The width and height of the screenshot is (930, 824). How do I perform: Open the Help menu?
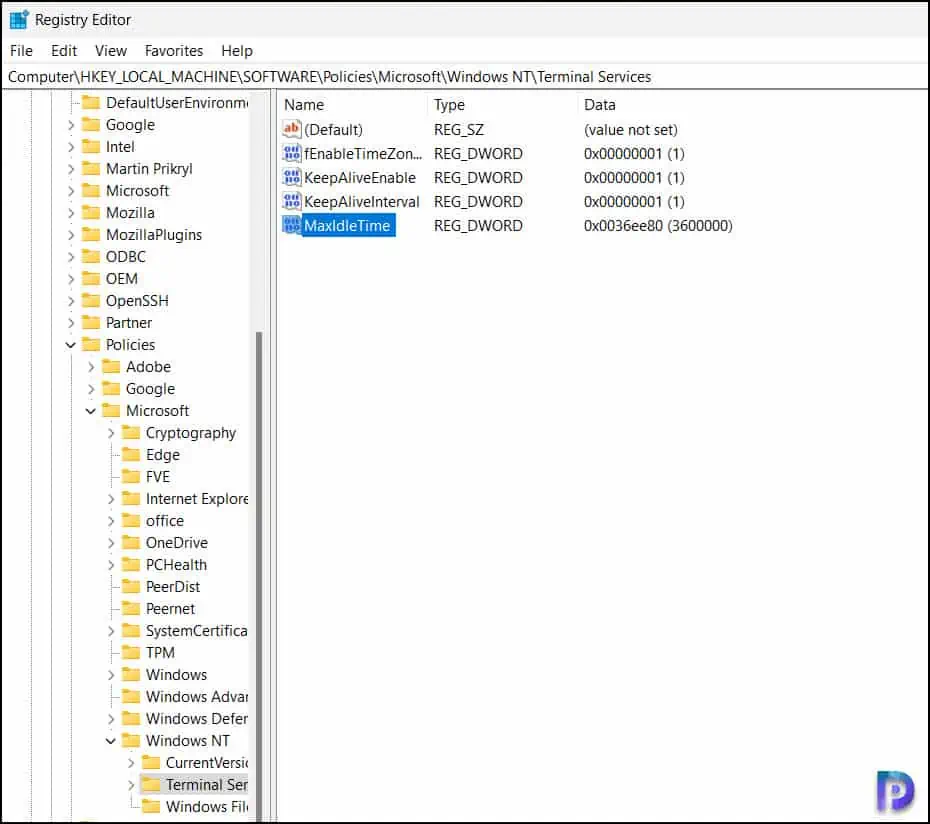[x=237, y=51]
